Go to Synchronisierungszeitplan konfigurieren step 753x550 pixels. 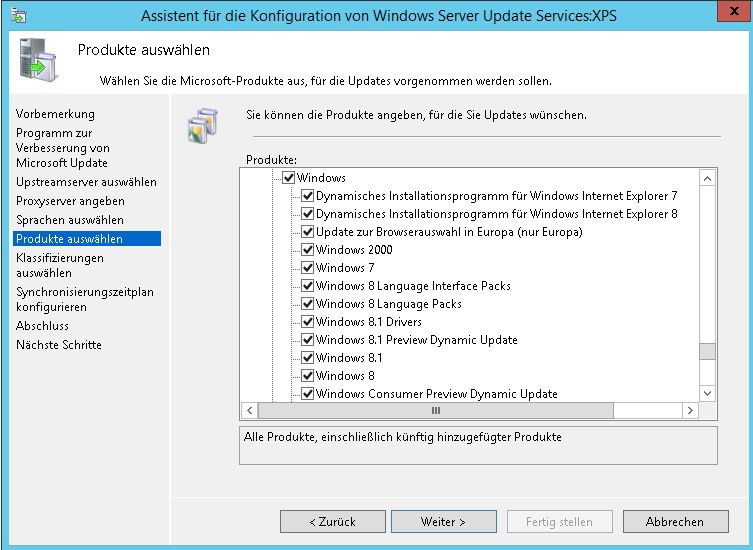[x=85, y=299]
